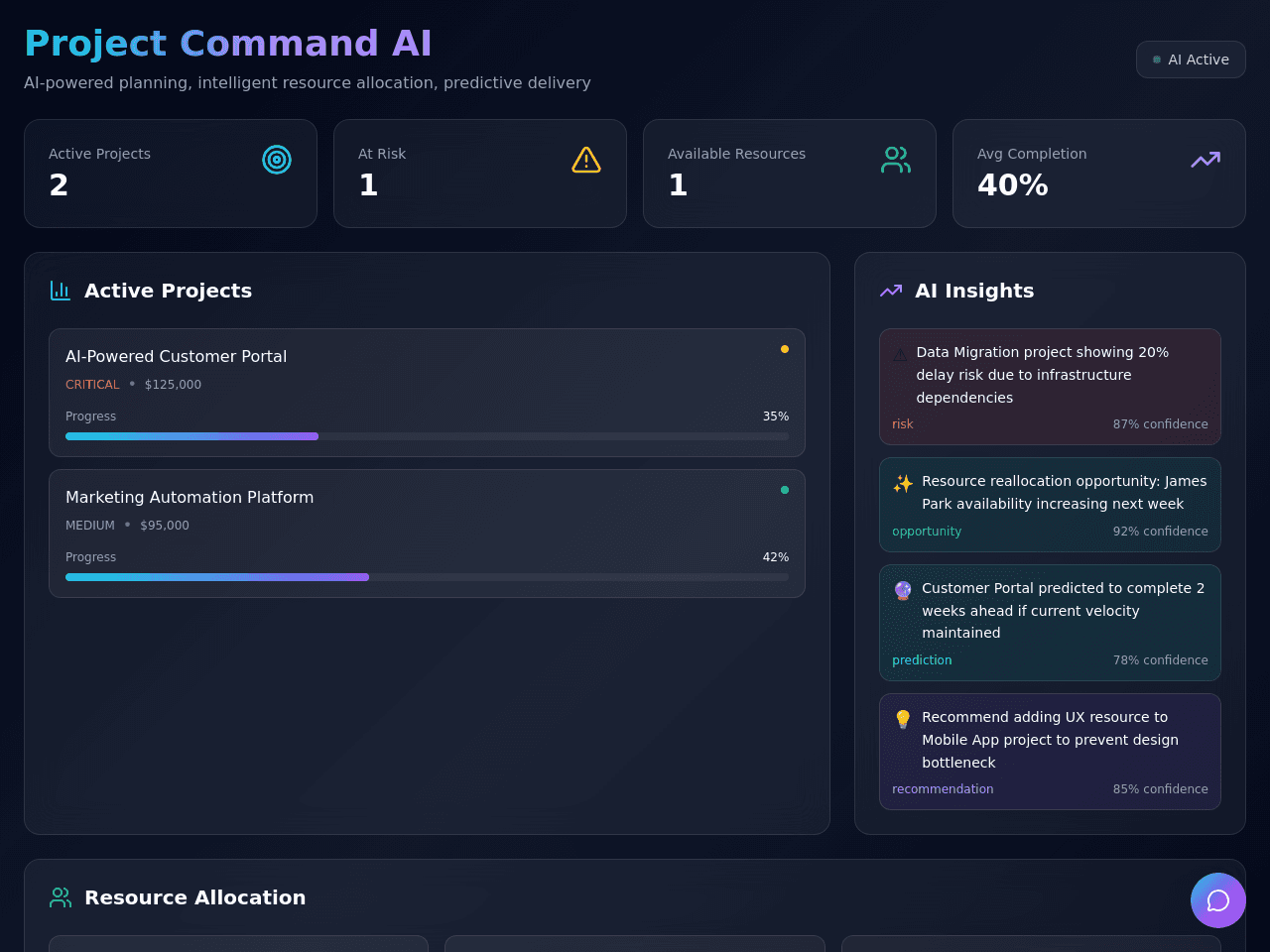The height and width of the screenshot is (952, 1270).
Task: Click the yellow status dot on AI-Powered Customer Portal
Action: 785,349
